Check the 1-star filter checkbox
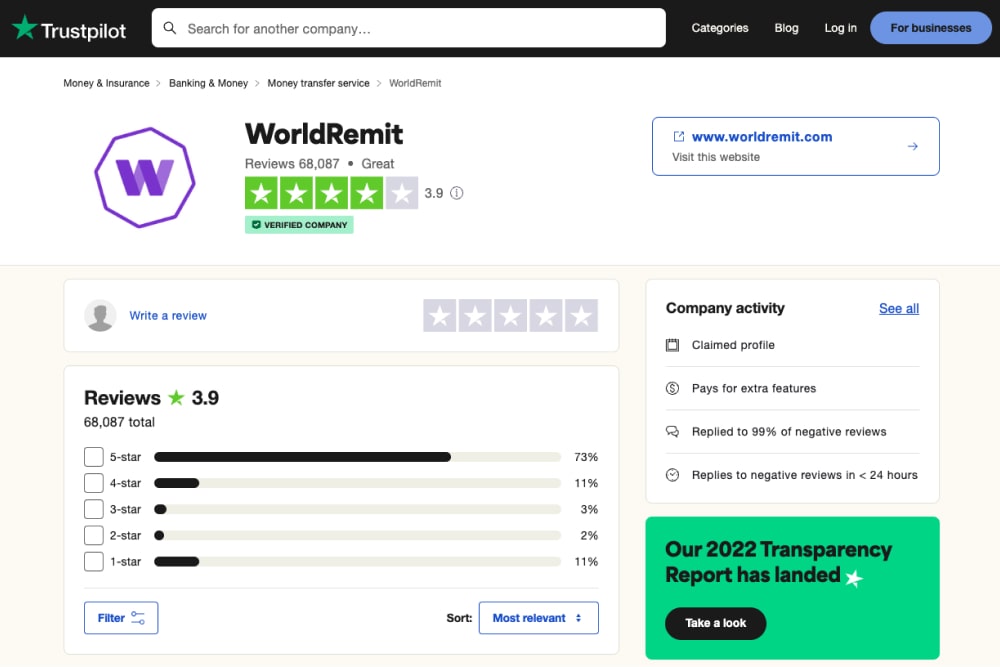 94,561
